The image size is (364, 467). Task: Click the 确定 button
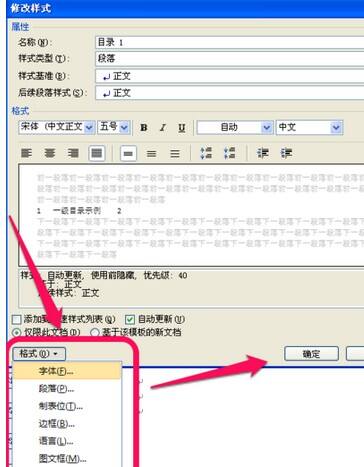(x=311, y=354)
